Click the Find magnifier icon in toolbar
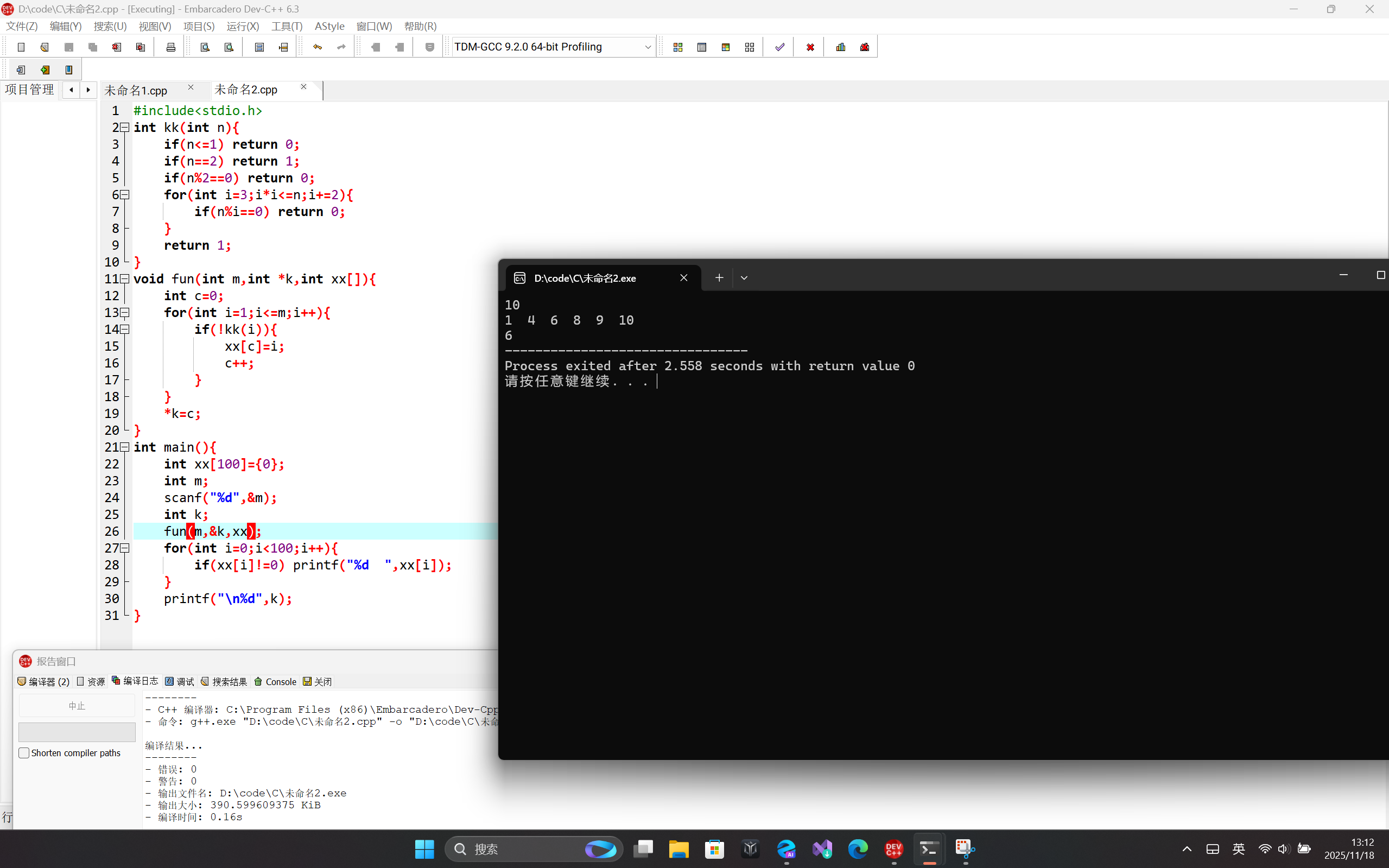Viewport: 1389px width, 868px height. point(205,47)
